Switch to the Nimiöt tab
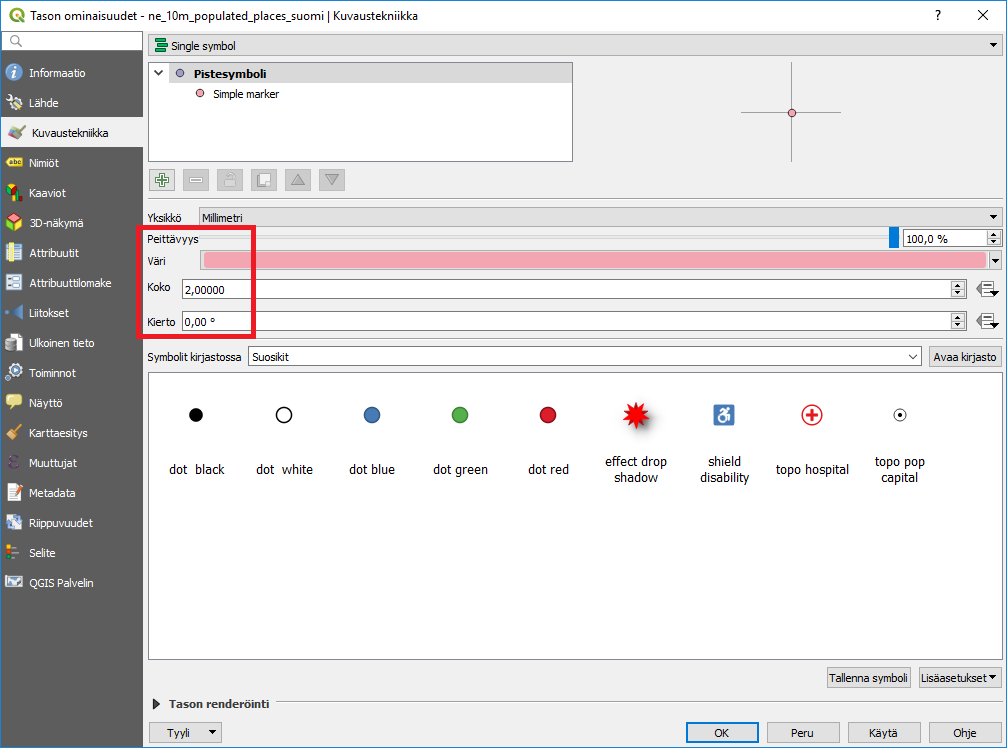Viewport: 1007px width, 748px height. tap(44, 163)
